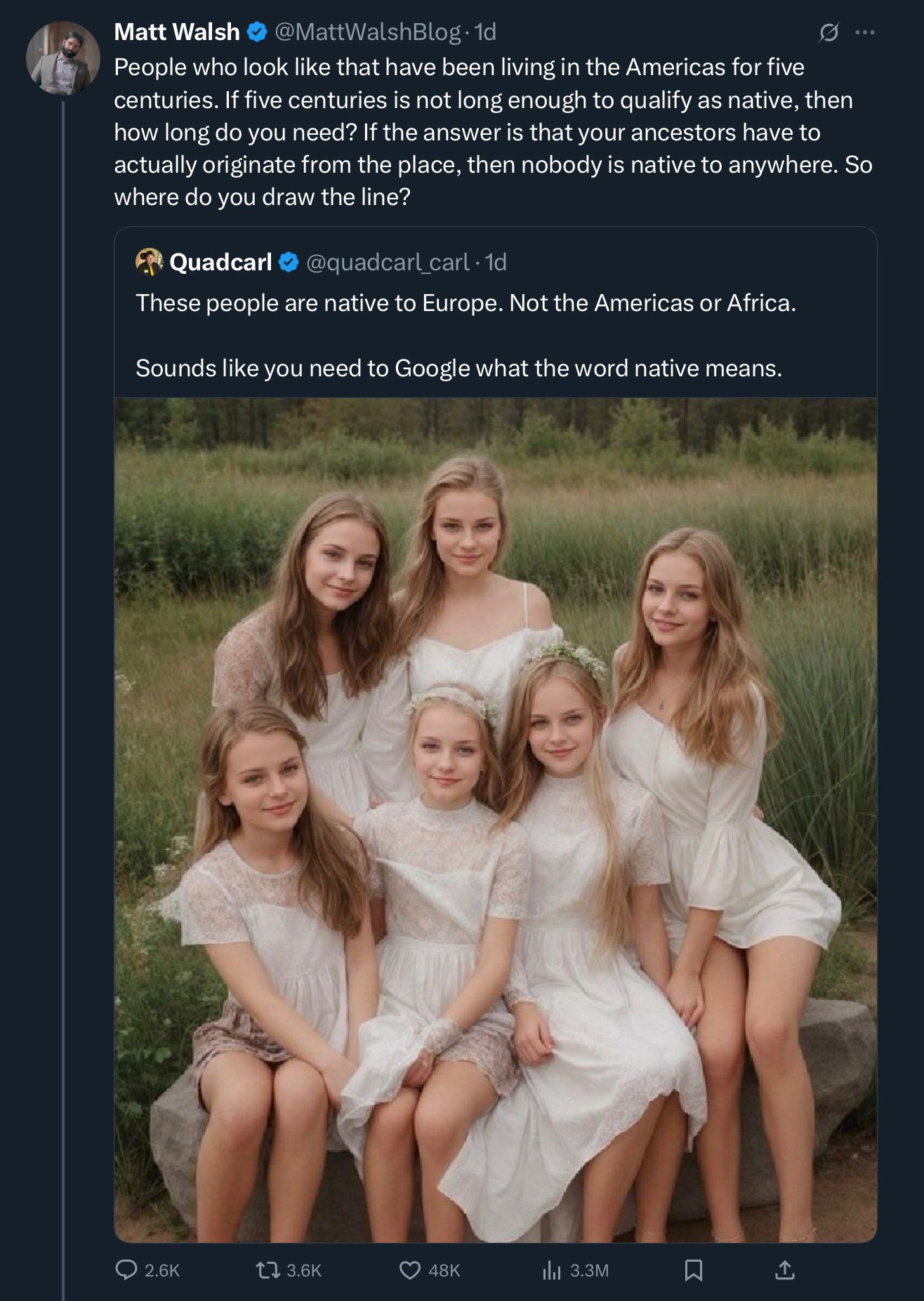Click the Grok slashed-circle icon
924x1301 pixels.
click(829, 32)
